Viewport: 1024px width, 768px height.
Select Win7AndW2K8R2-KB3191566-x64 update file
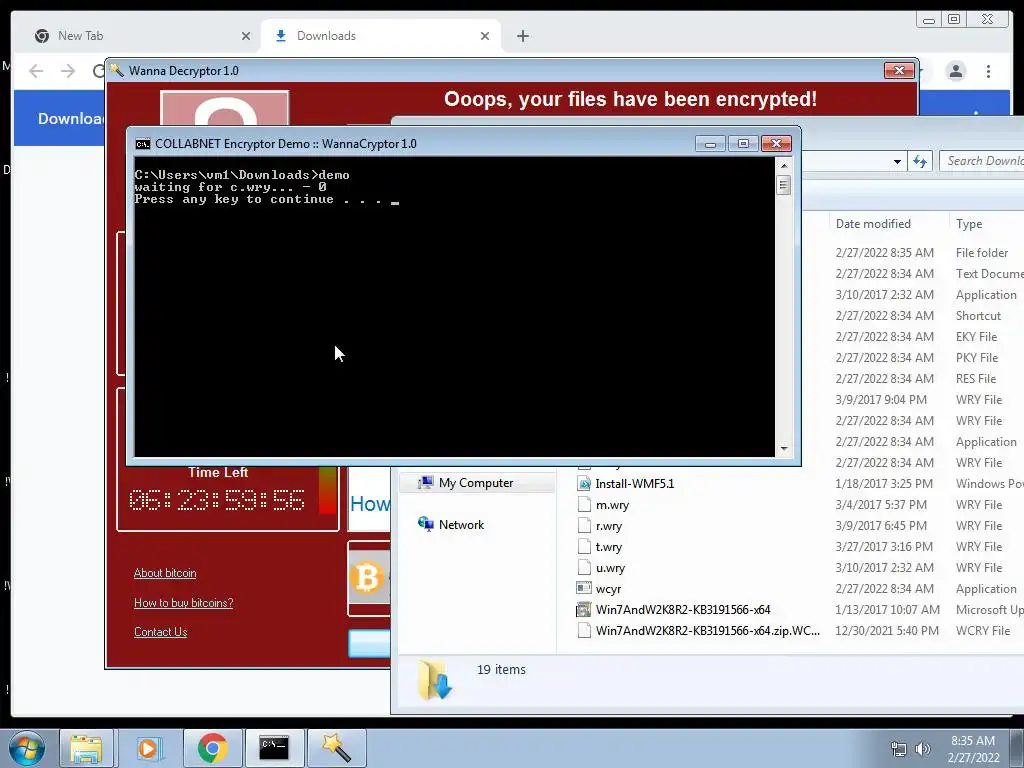pos(682,609)
